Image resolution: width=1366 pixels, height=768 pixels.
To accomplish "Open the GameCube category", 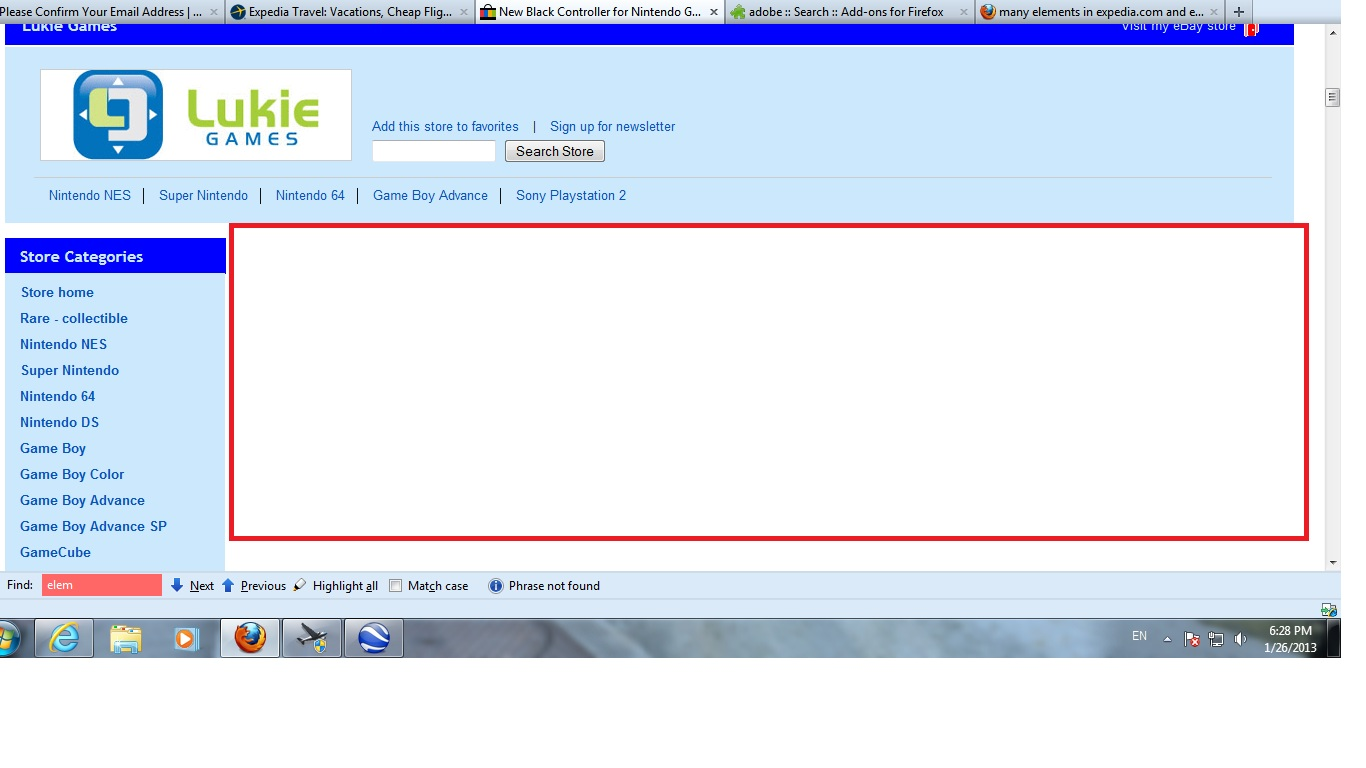I will [55, 552].
